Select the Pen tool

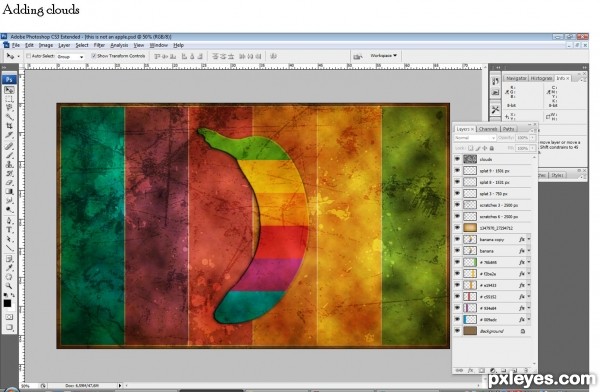(x=9, y=221)
